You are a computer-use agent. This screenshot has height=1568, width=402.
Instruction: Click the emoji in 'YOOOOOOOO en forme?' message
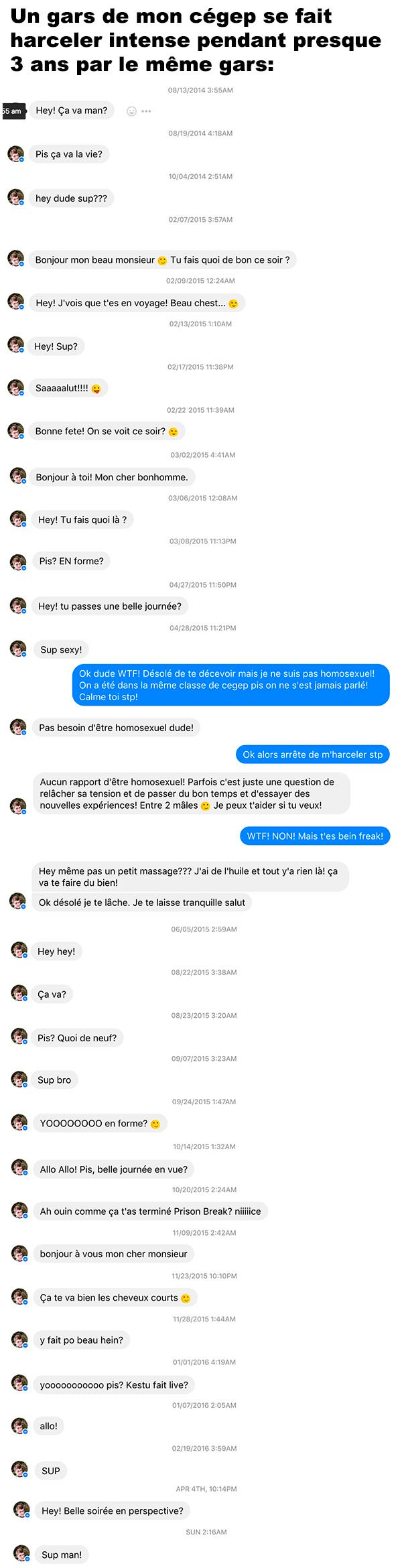click(x=155, y=1124)
